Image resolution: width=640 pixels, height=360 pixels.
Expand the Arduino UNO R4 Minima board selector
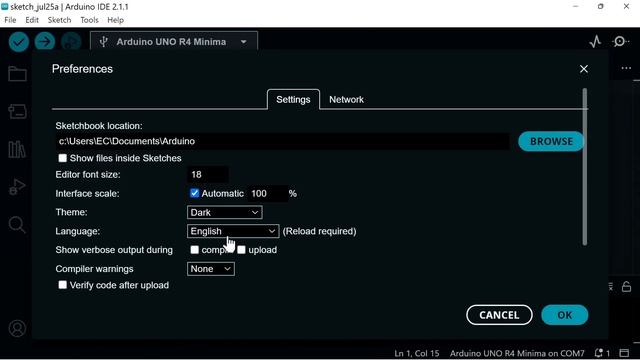174,42
